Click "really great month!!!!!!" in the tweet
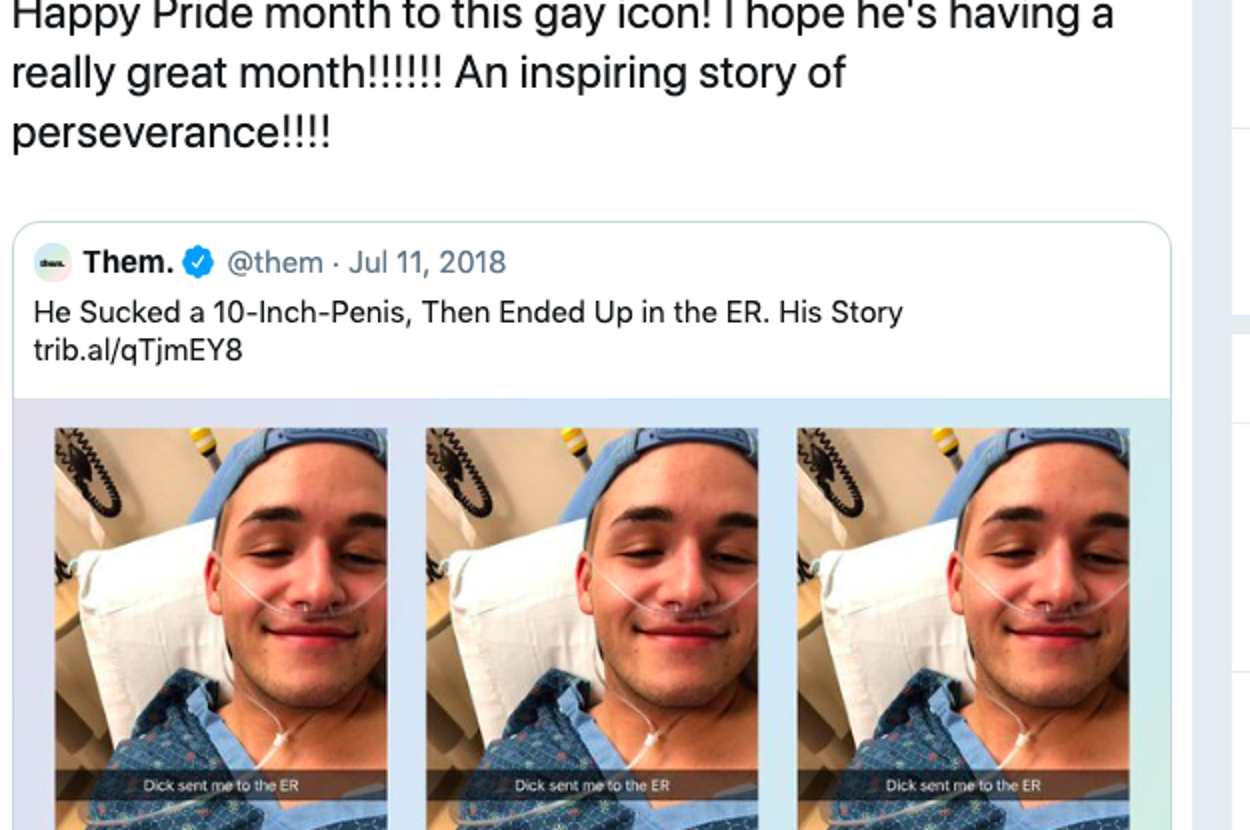Viewport: 1250px width, 830px height. [x=226, y=75]
